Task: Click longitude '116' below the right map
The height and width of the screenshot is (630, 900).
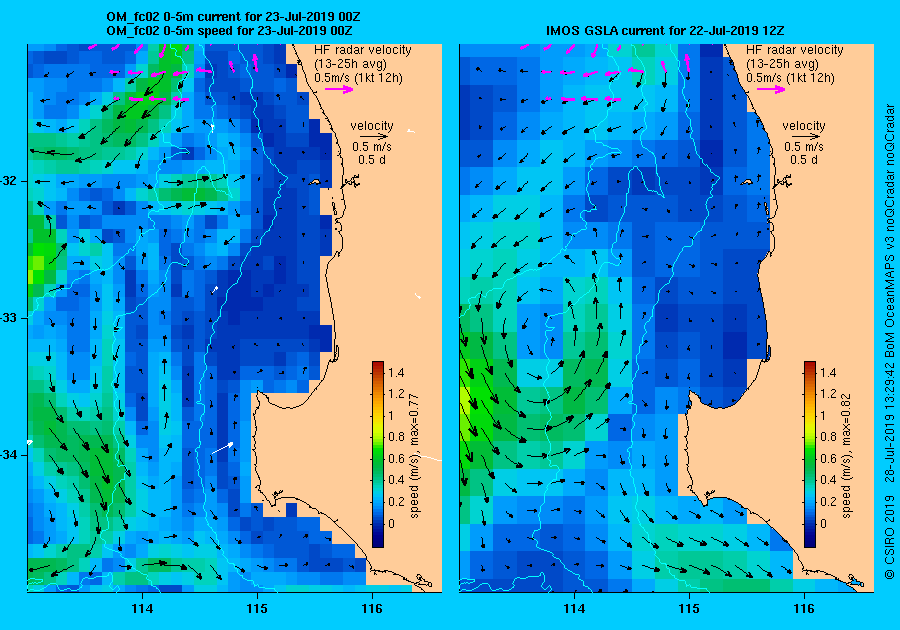Action: 804,609
